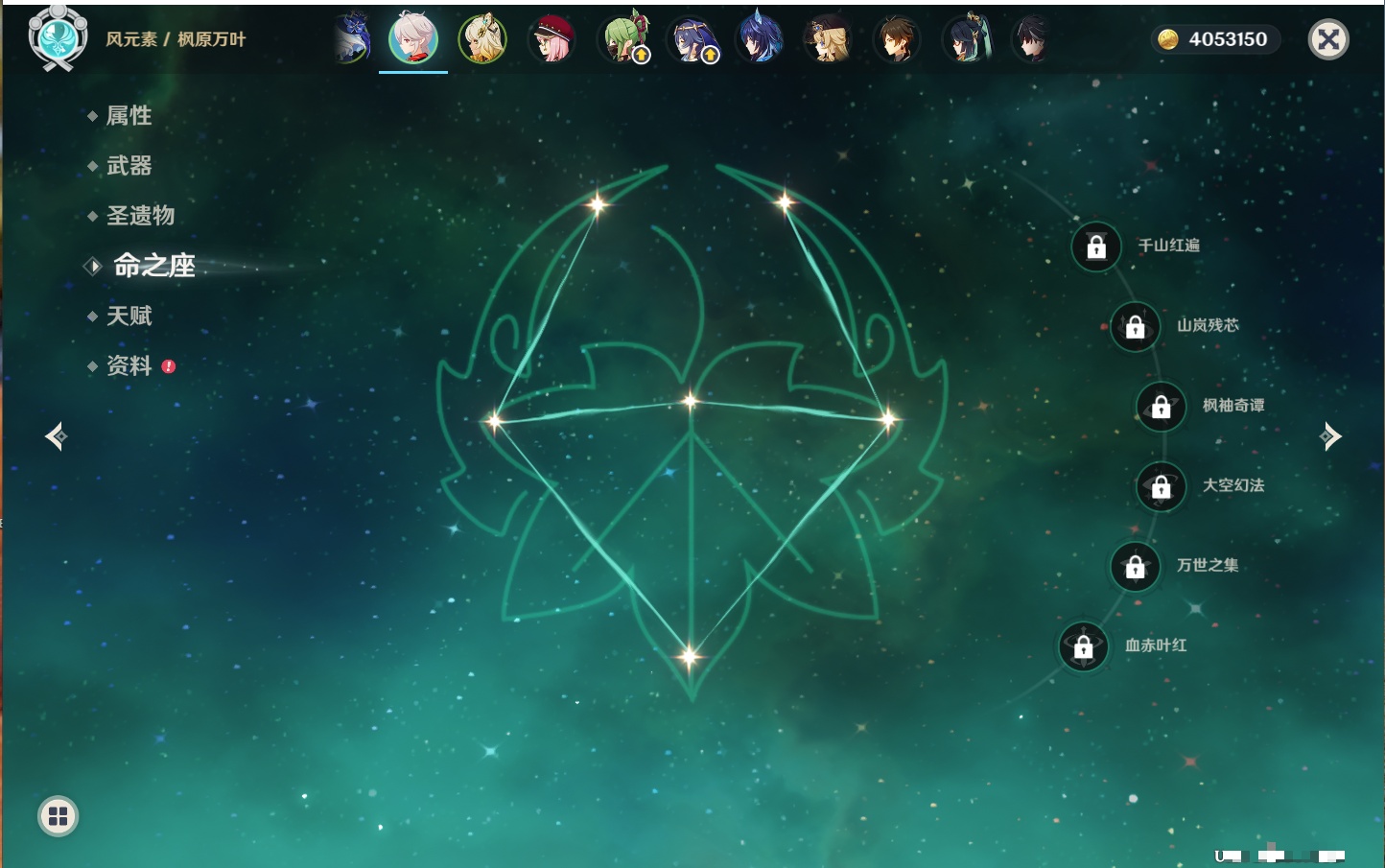Screen dimensions: 1385x868
Task: Select blonde Navia avatar with black hat
Action: pyautogui.click(x=829, y=39)
